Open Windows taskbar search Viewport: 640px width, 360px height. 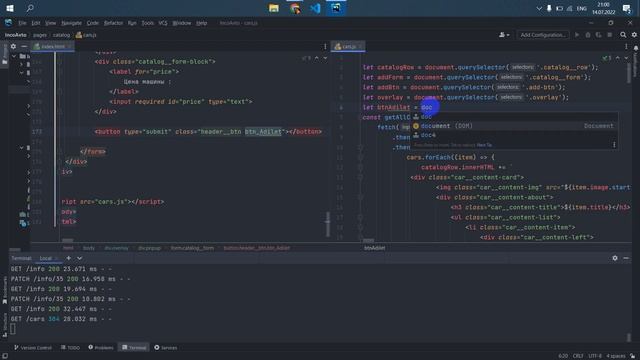click(x=30, y=8)
